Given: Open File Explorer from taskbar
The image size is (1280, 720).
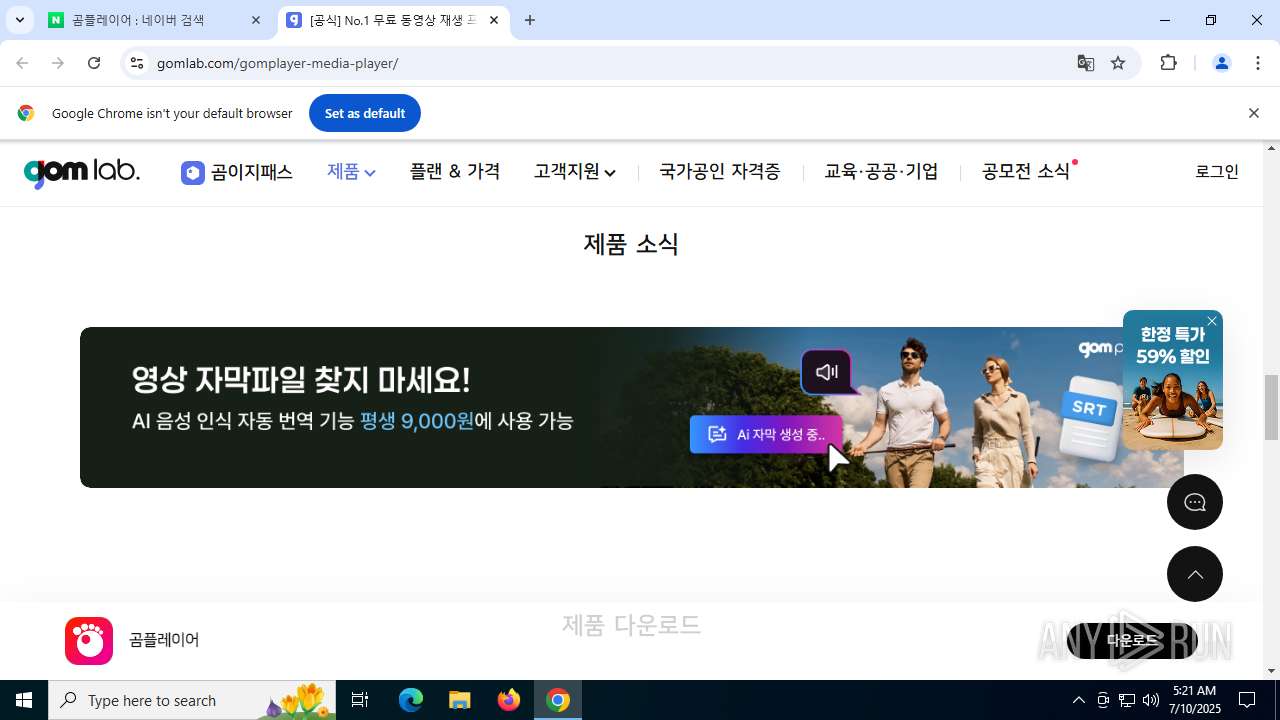Looking at the screenshot, I should pos(460,700).
